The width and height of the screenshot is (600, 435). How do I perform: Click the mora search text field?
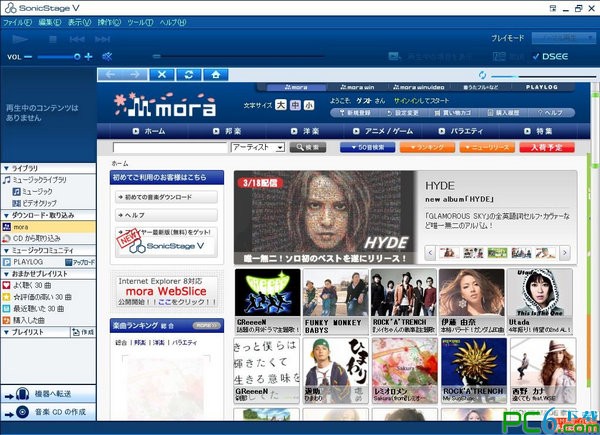tap(170, 148)
